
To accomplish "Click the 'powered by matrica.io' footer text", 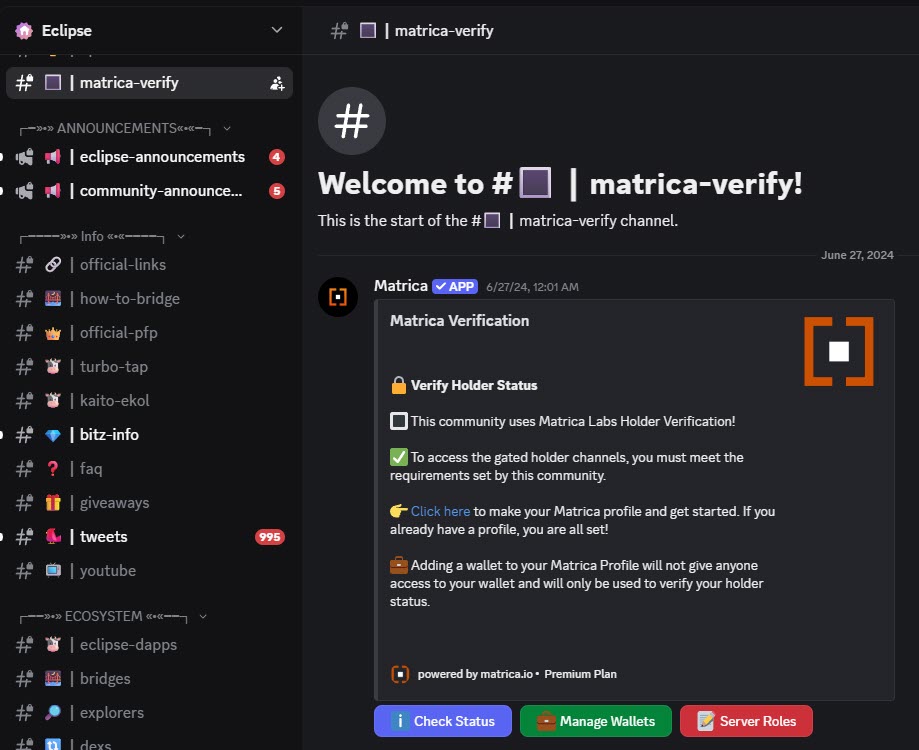I will pos(475,674).
